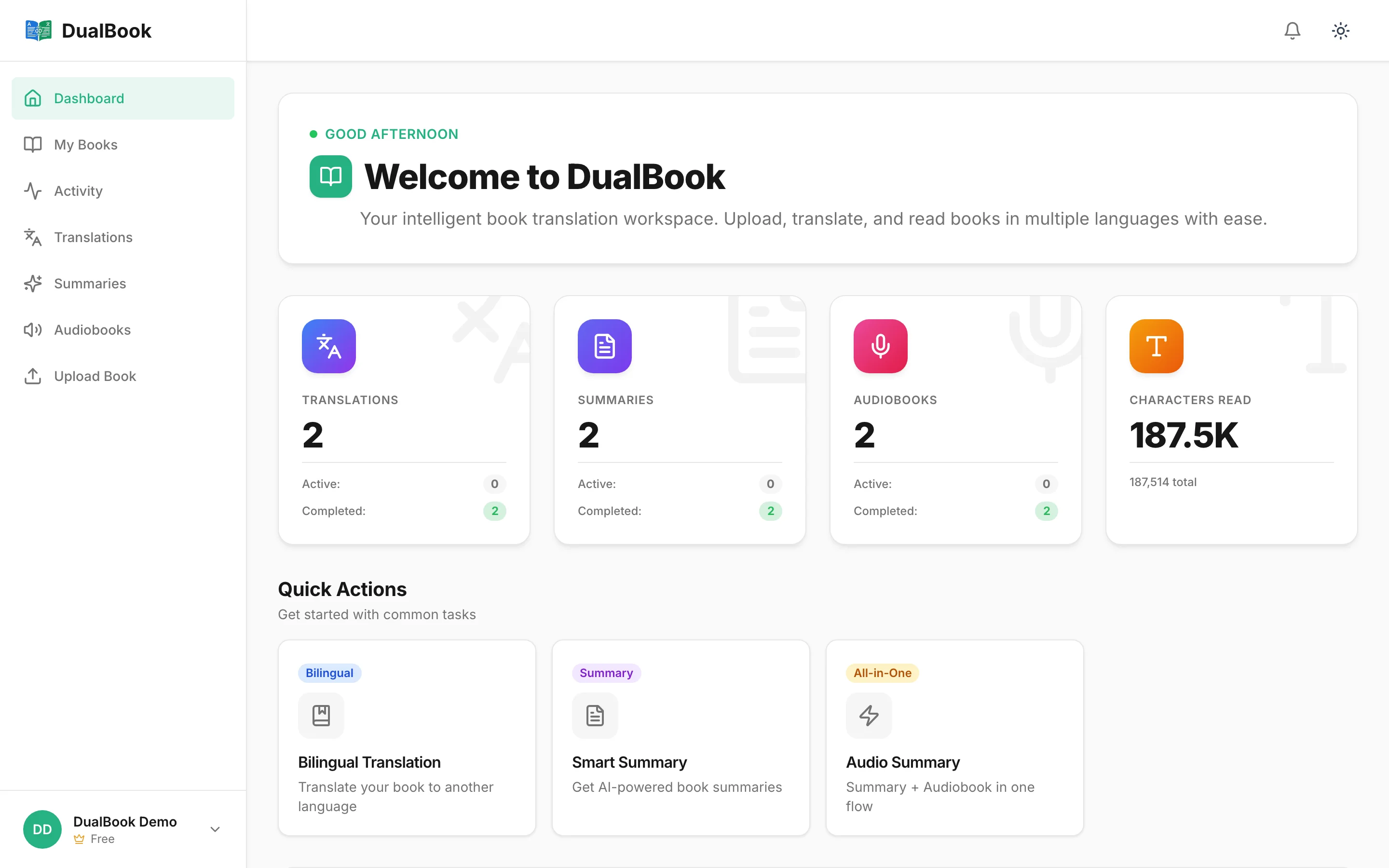Click the All-in-One tag badge
The image size is (1389, 868).
[882, 673]
